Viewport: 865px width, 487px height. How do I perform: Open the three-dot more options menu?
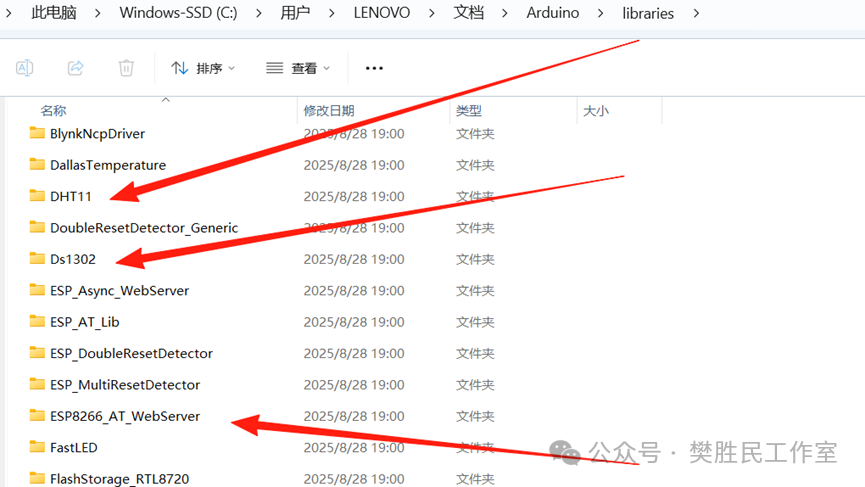pyautogui.click(x=374, y=68)
